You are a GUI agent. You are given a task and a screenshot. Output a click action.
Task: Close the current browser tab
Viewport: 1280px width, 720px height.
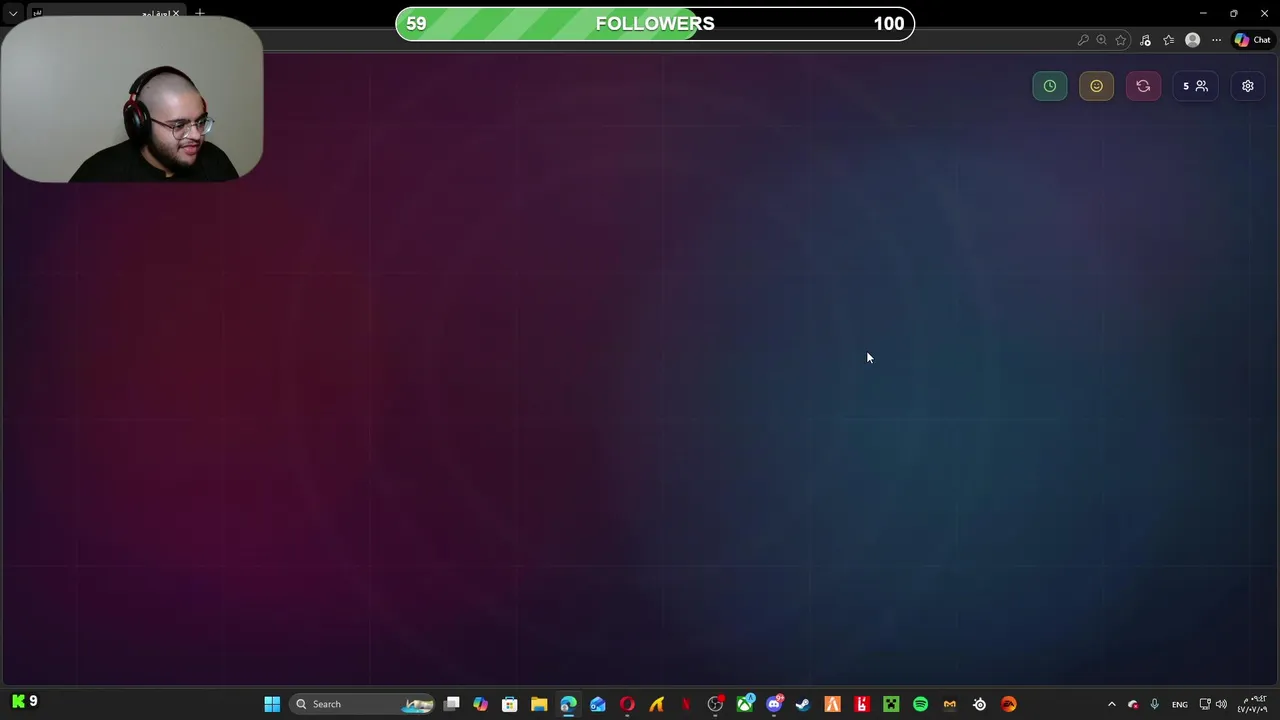(x=175, y=13)
